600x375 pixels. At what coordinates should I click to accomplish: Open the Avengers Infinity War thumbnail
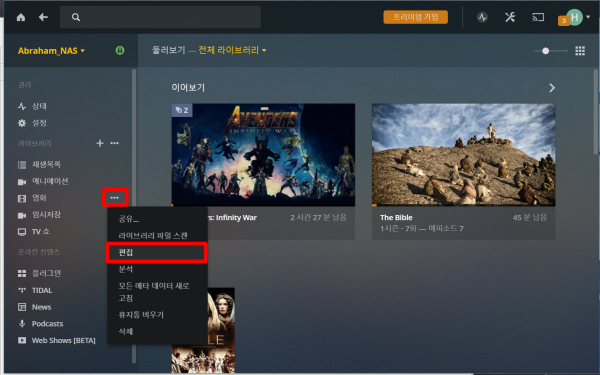coord(263,155)
